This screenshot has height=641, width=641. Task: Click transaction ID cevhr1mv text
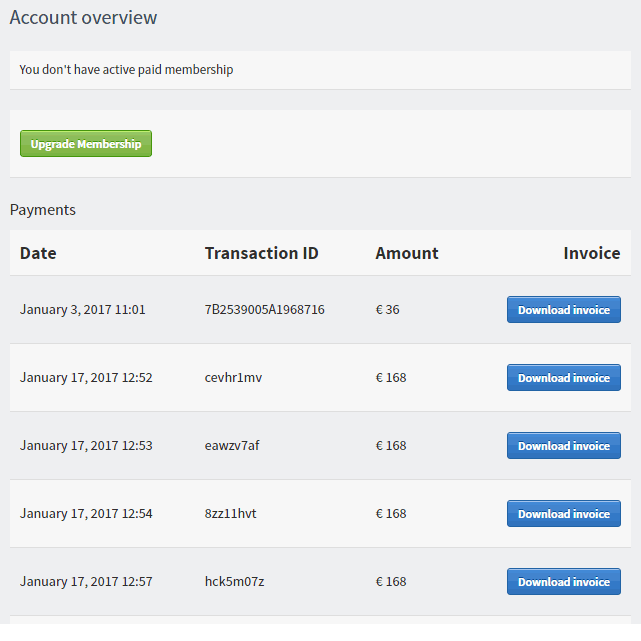click(233, 377)
